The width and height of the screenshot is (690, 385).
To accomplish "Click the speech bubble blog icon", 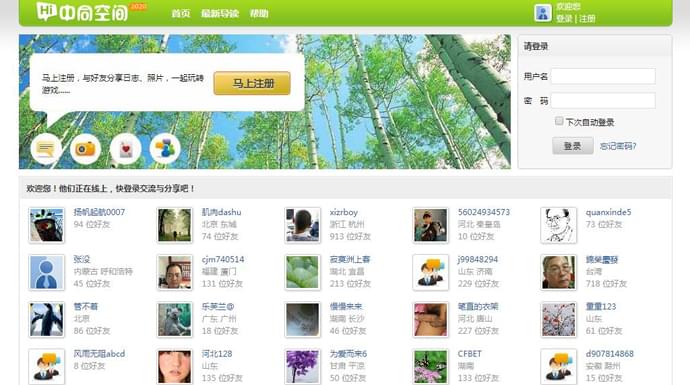I will [46, 149].
